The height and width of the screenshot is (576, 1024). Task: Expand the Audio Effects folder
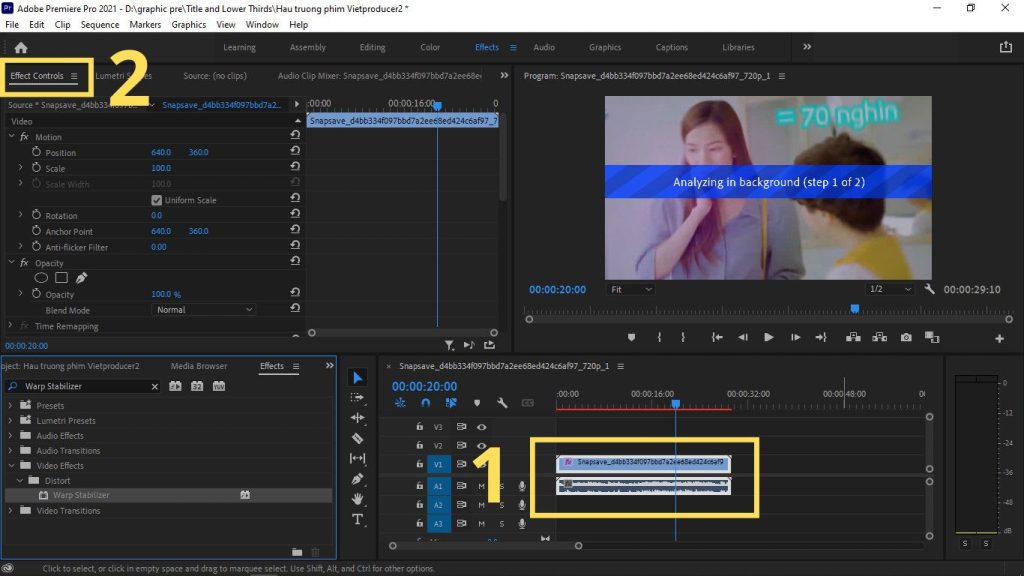[x=11, y=436]
